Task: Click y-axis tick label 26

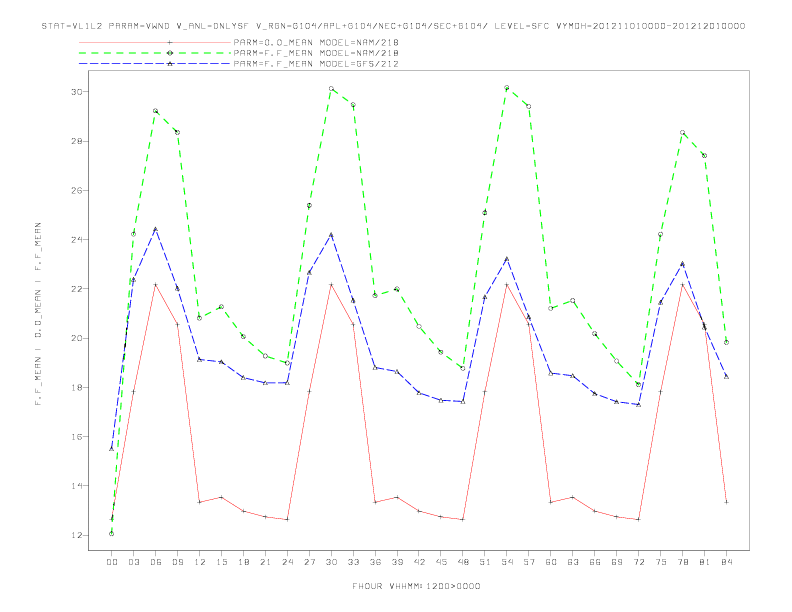Action: coord(76,190)
